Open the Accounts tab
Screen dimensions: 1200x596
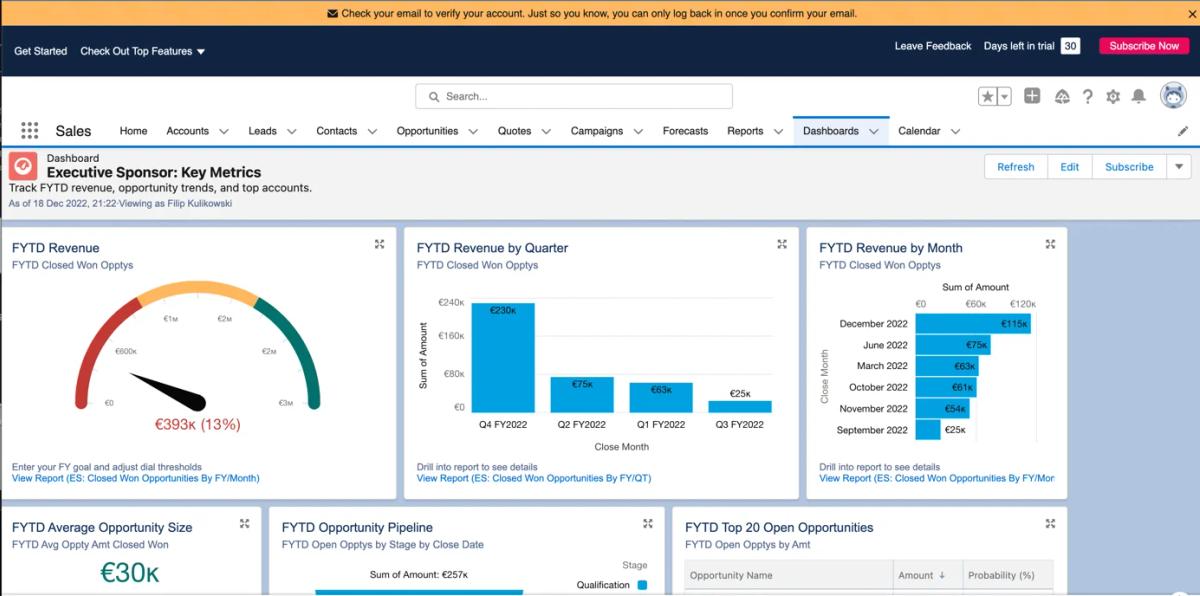coord(187,131)
